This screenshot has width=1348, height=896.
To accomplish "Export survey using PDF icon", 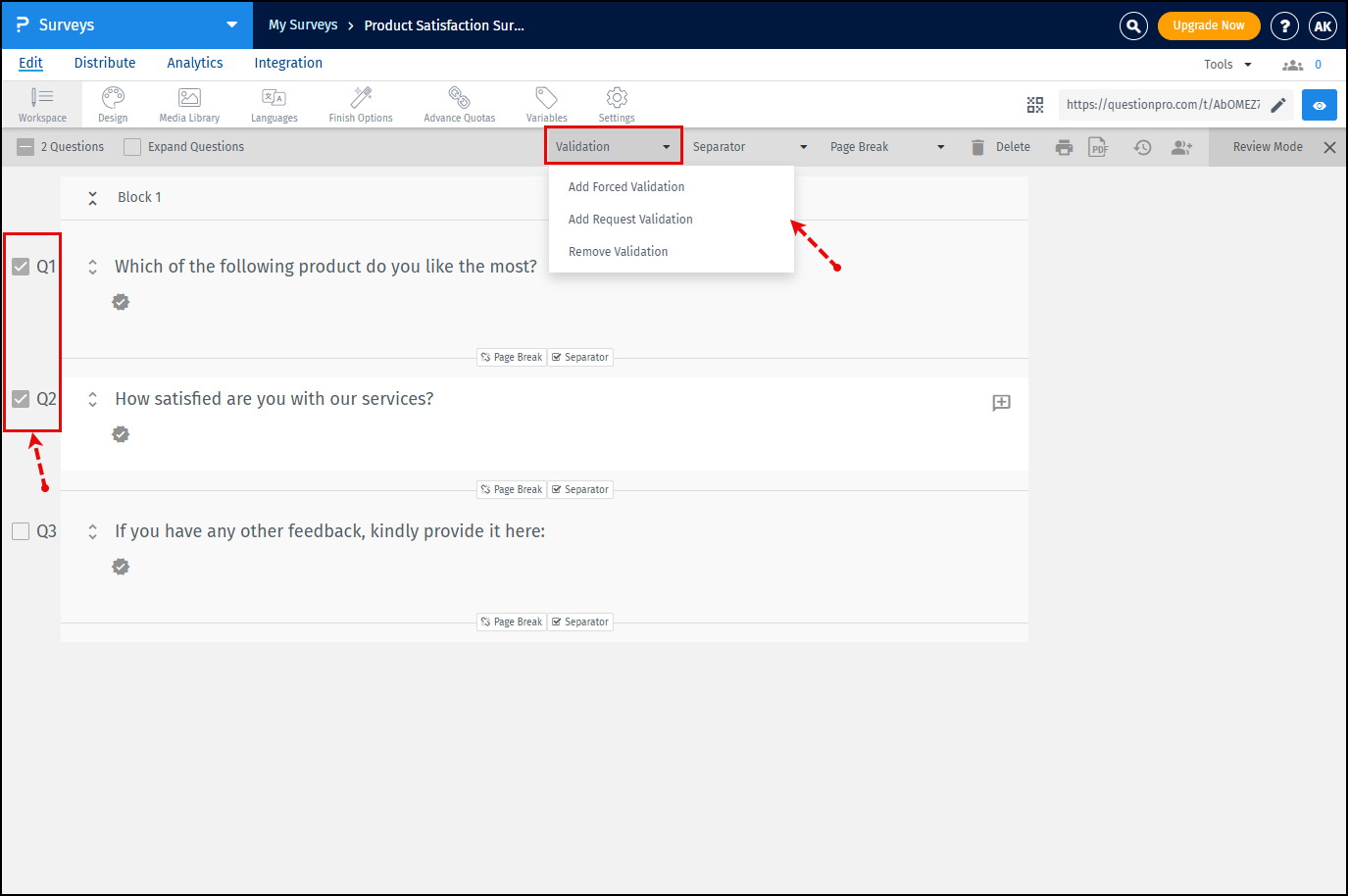I will point(1098,147).
